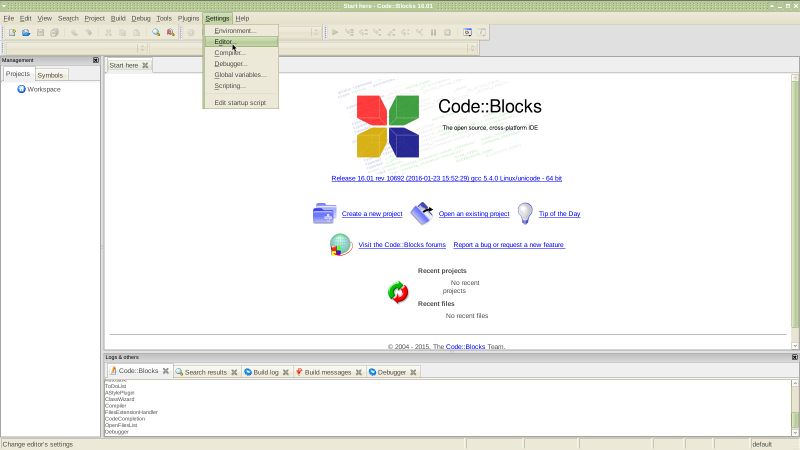Click the Redo toolbar icon

point(89,32)
